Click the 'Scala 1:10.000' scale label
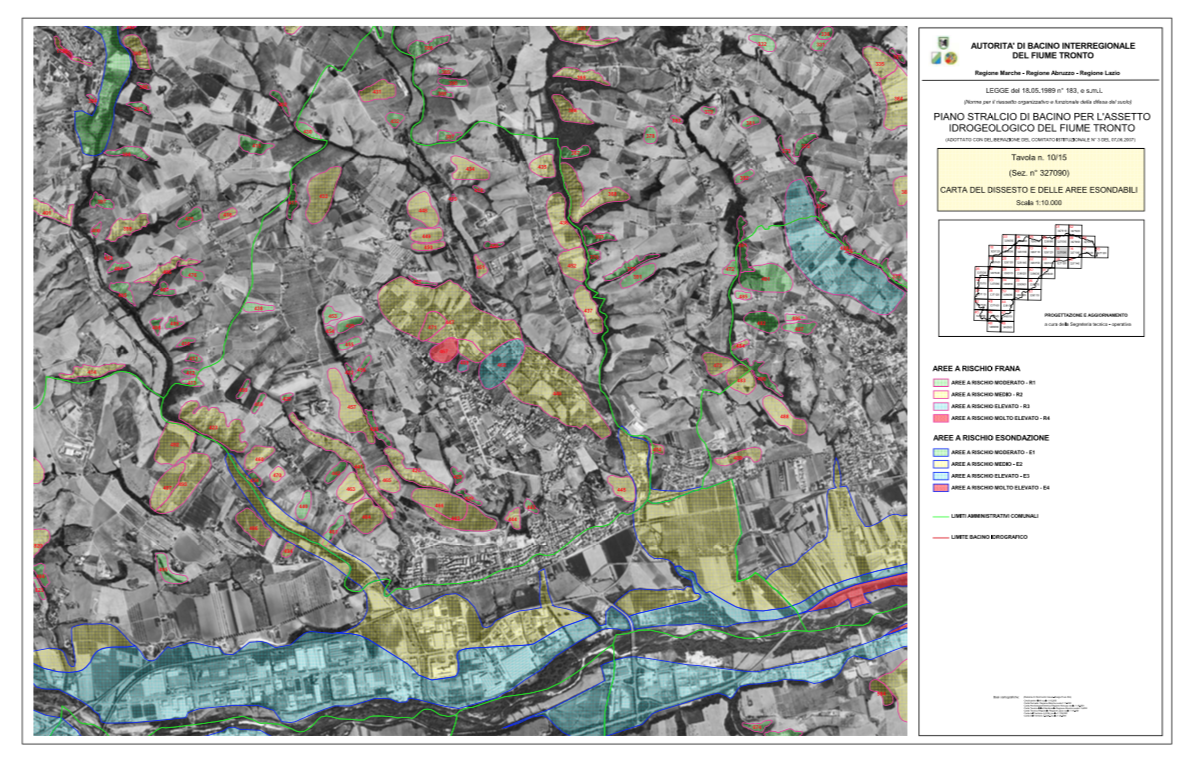The width and height of the screenshot is (1184, 765). (1039, 203)
